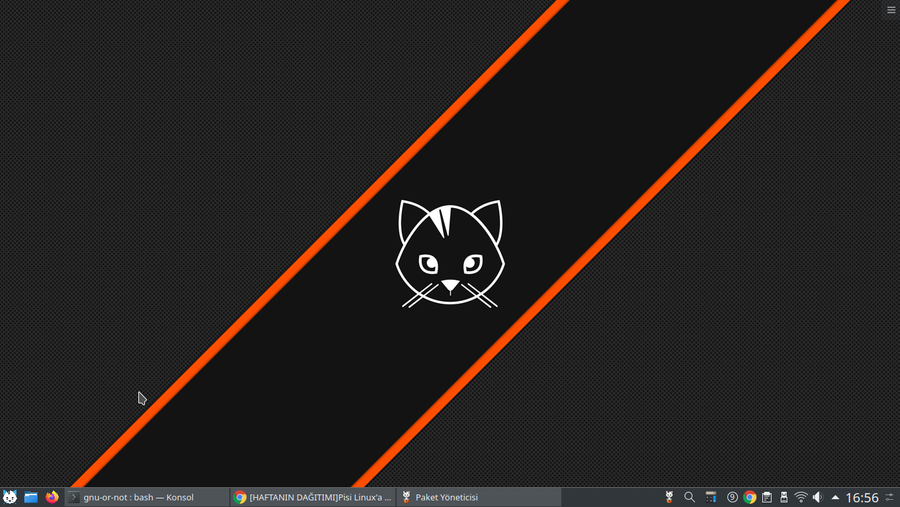
Task: Click the Chrome icon in the system tray
Action: tap(750, 497)
